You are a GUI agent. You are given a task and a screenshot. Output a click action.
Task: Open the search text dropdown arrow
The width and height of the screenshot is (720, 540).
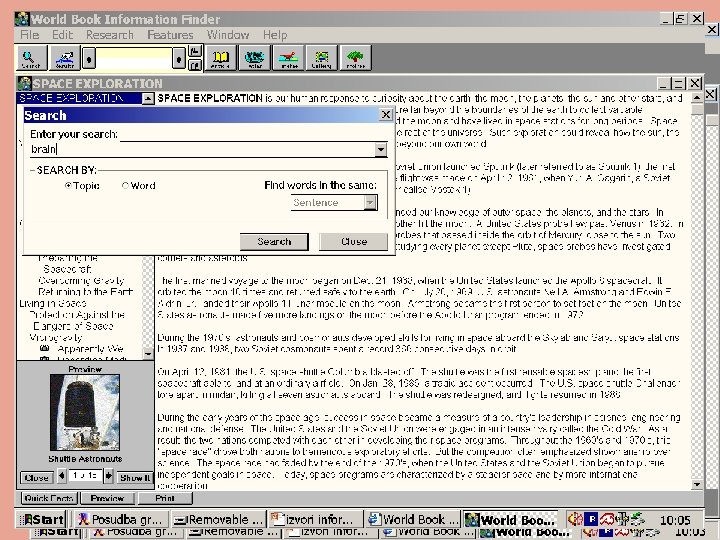(x=381, y=149)
